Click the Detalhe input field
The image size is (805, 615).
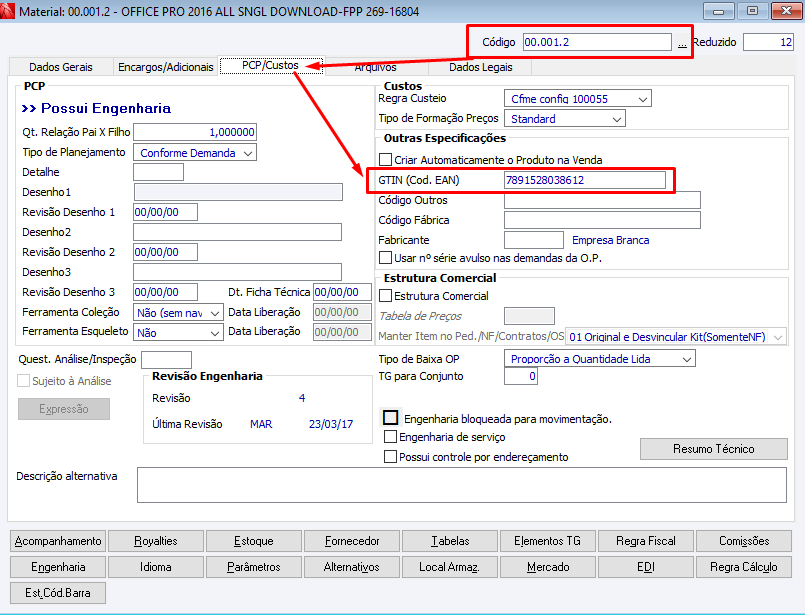tap(159, 172)
